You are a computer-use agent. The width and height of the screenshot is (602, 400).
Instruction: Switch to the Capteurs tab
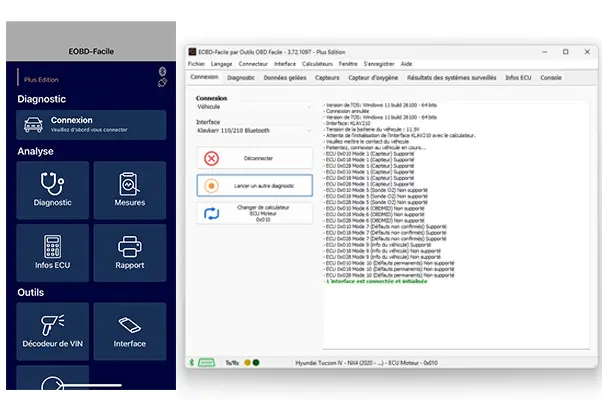pyautogui.click(x=327, y=78)
